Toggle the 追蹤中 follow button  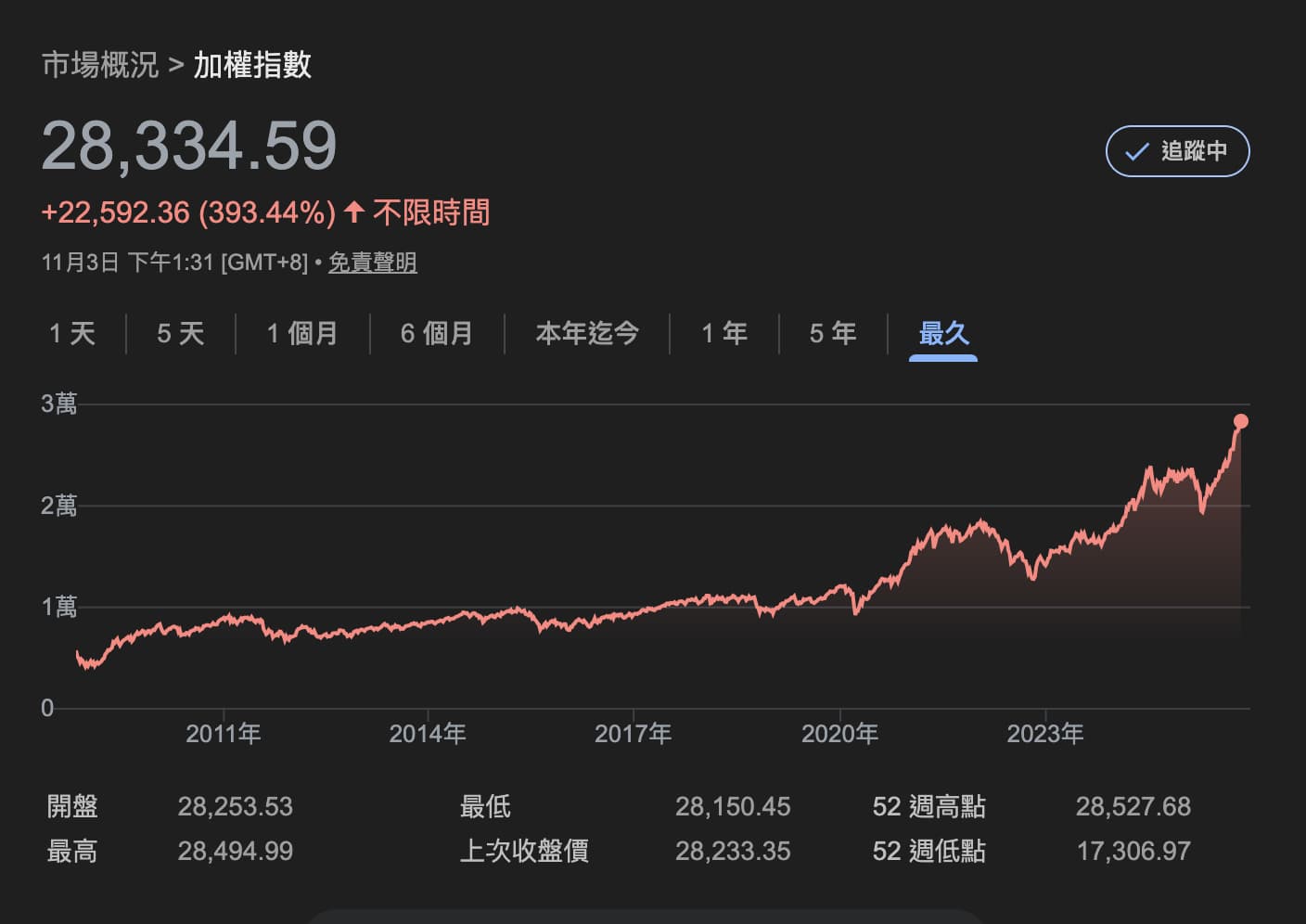pos(1177,151)
